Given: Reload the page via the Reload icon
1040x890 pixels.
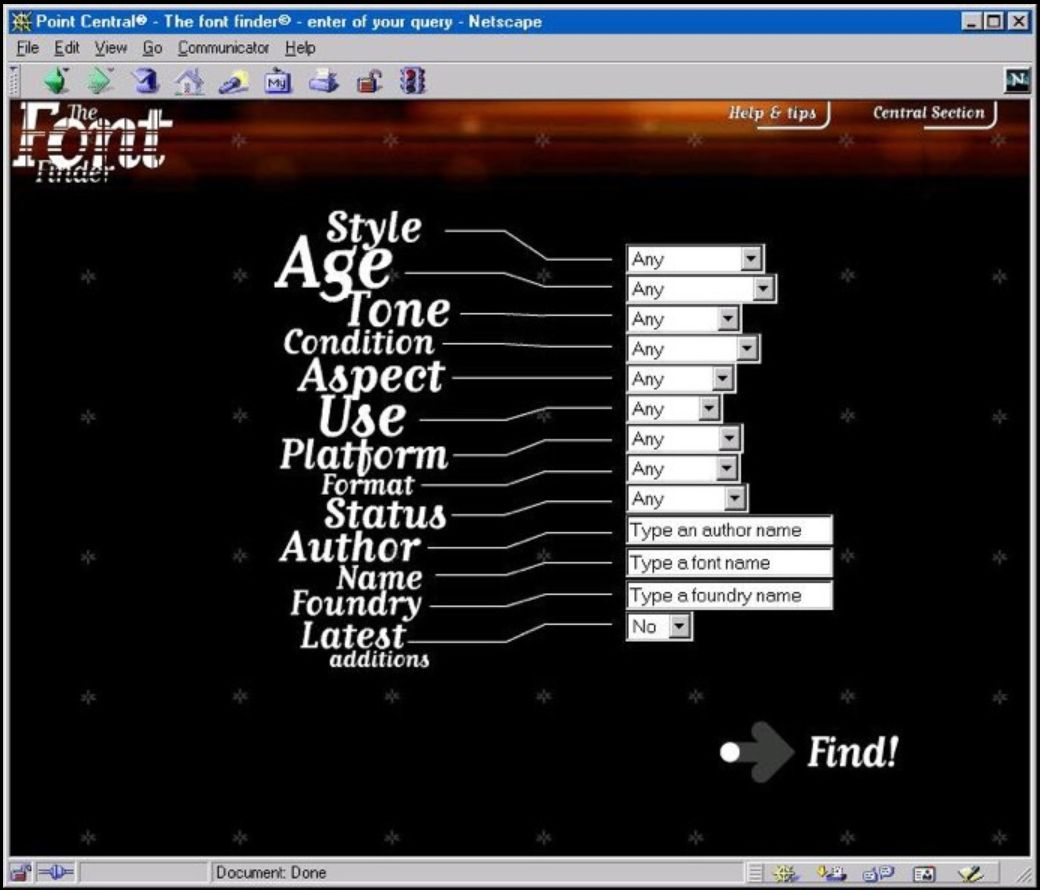Looking at the screenshot, I should tap(145, 81).
